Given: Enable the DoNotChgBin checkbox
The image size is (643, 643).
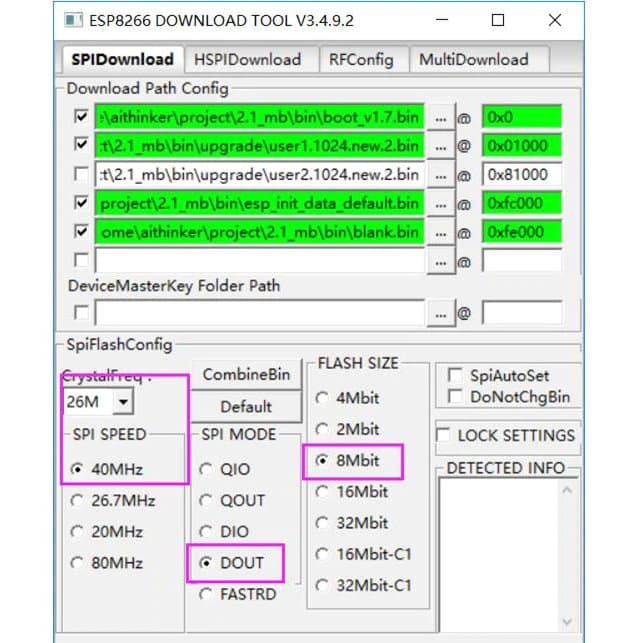Looking at the screenshot, I should pyautogui.click(x=455, y=397).
